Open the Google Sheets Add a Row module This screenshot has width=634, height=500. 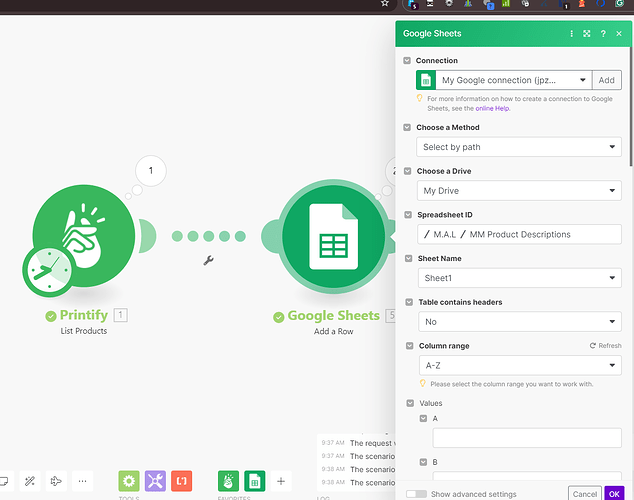point(334,236)
